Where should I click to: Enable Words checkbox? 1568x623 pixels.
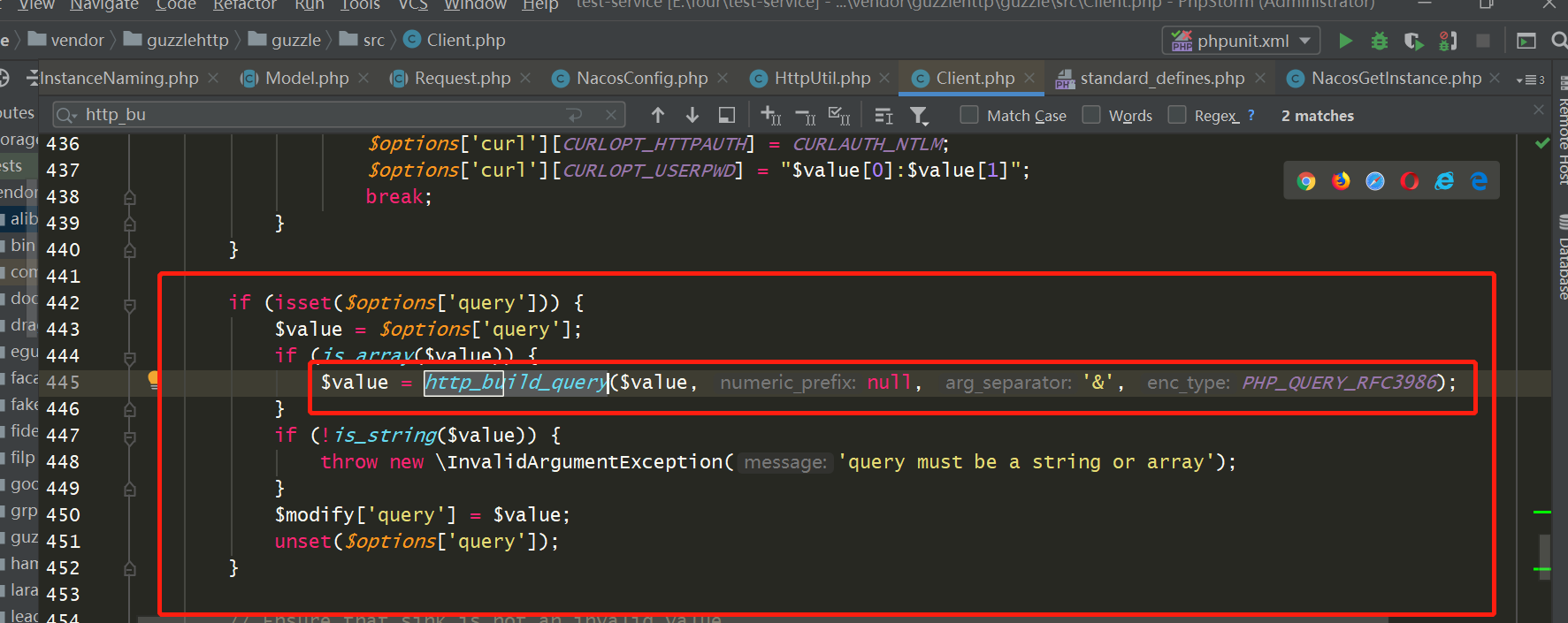pyautogui.click(x=1091, y=115)
